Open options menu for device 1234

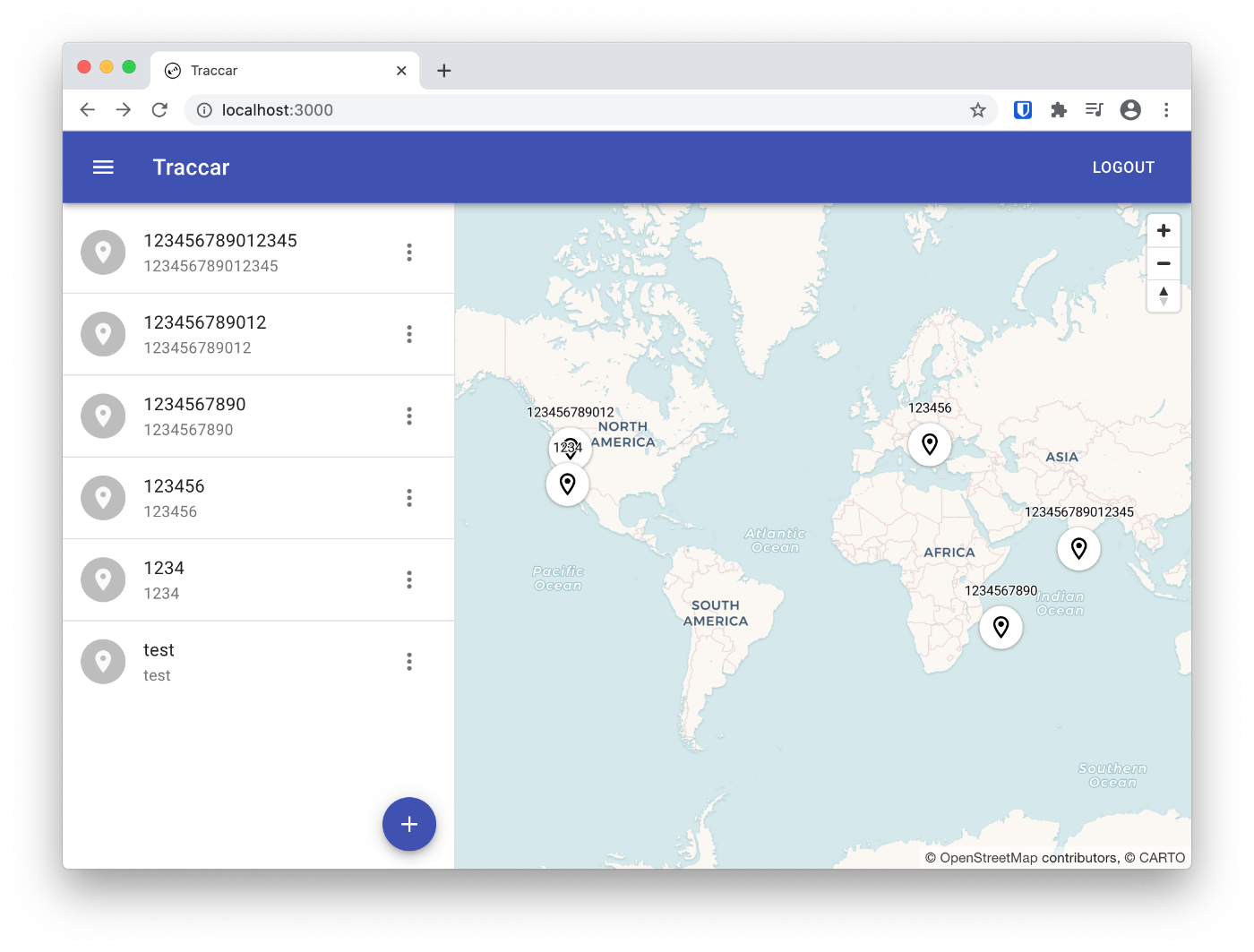409,580
